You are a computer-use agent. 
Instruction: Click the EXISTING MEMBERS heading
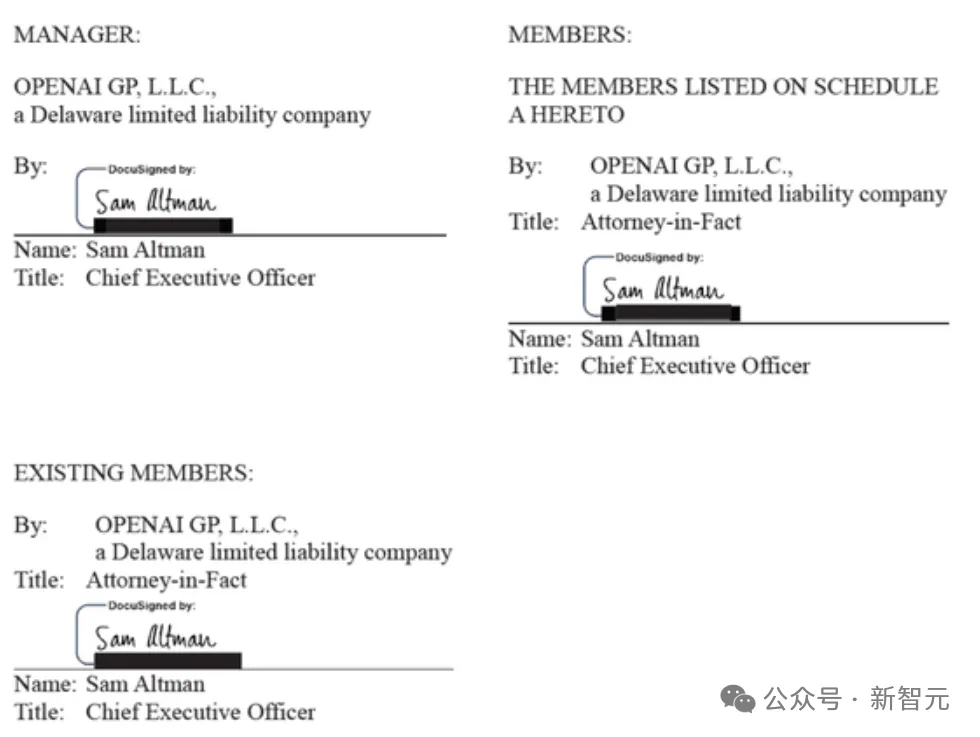pos(133,472)
